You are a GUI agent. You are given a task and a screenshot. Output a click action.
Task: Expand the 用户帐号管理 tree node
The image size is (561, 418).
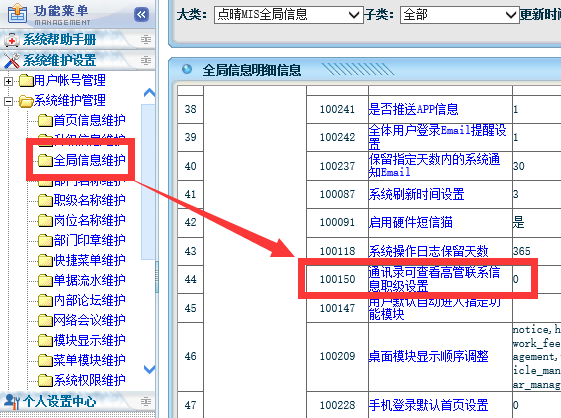(8, 81)
